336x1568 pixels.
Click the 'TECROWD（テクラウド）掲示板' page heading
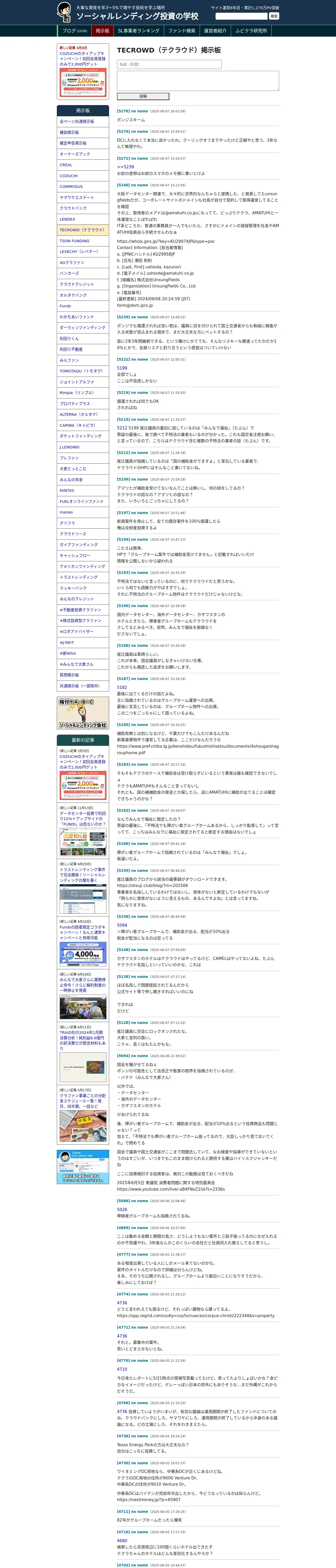[169, 50]
